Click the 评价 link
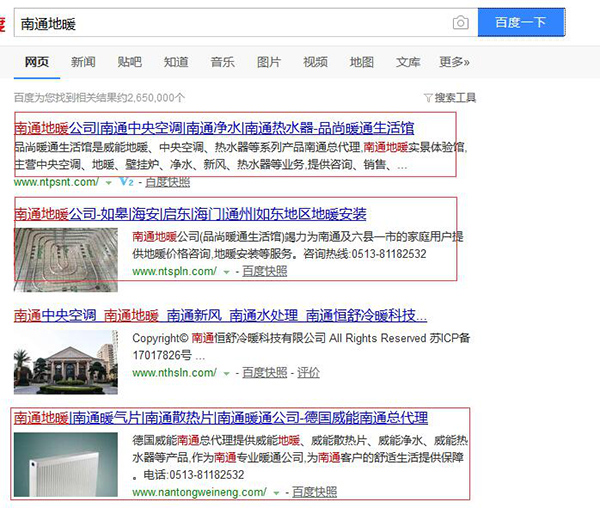The width and height of the screenshot is (600, 508). pos(308,373)
